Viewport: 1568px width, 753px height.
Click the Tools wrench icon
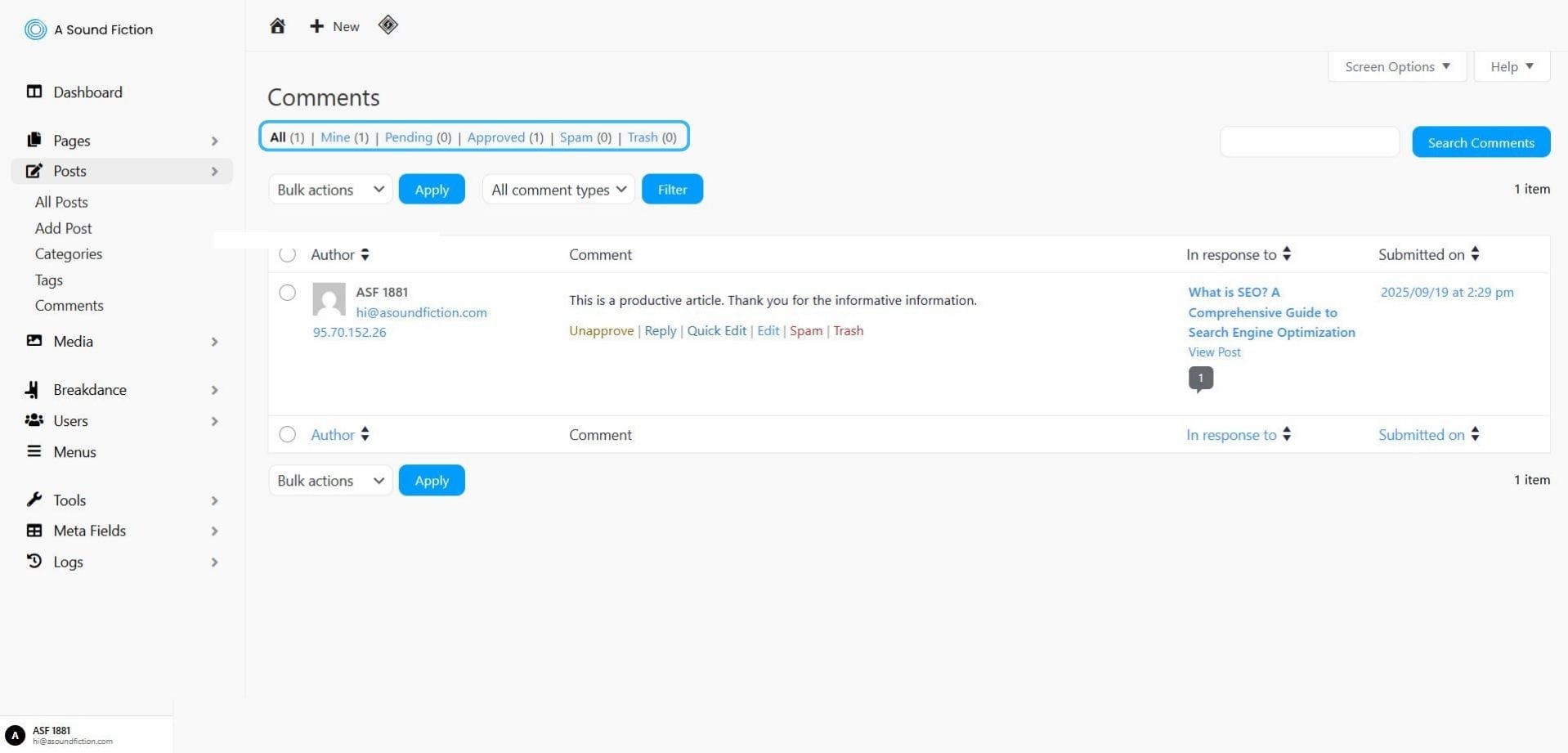[34, 500]
